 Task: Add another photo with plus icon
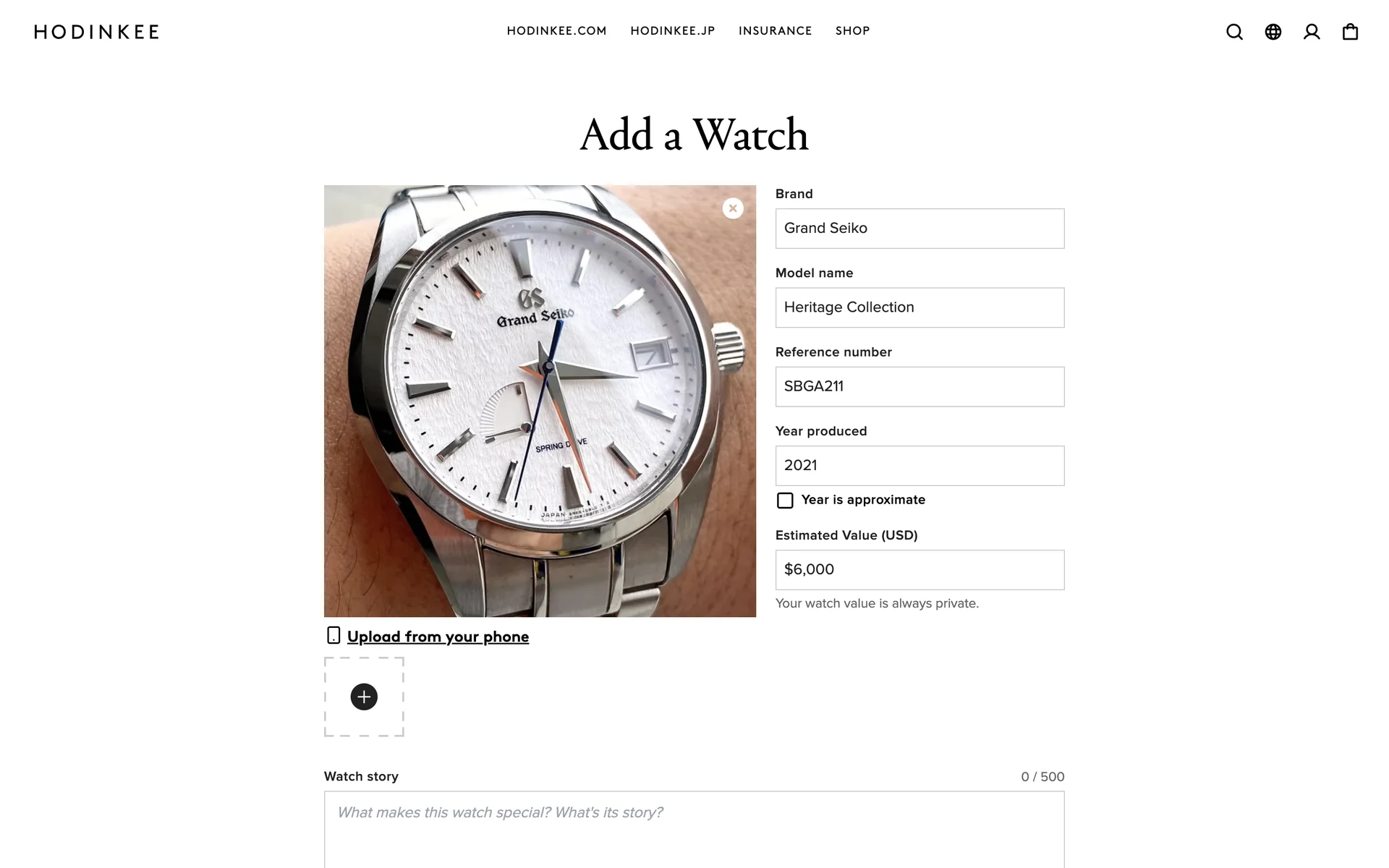[364, 697]
